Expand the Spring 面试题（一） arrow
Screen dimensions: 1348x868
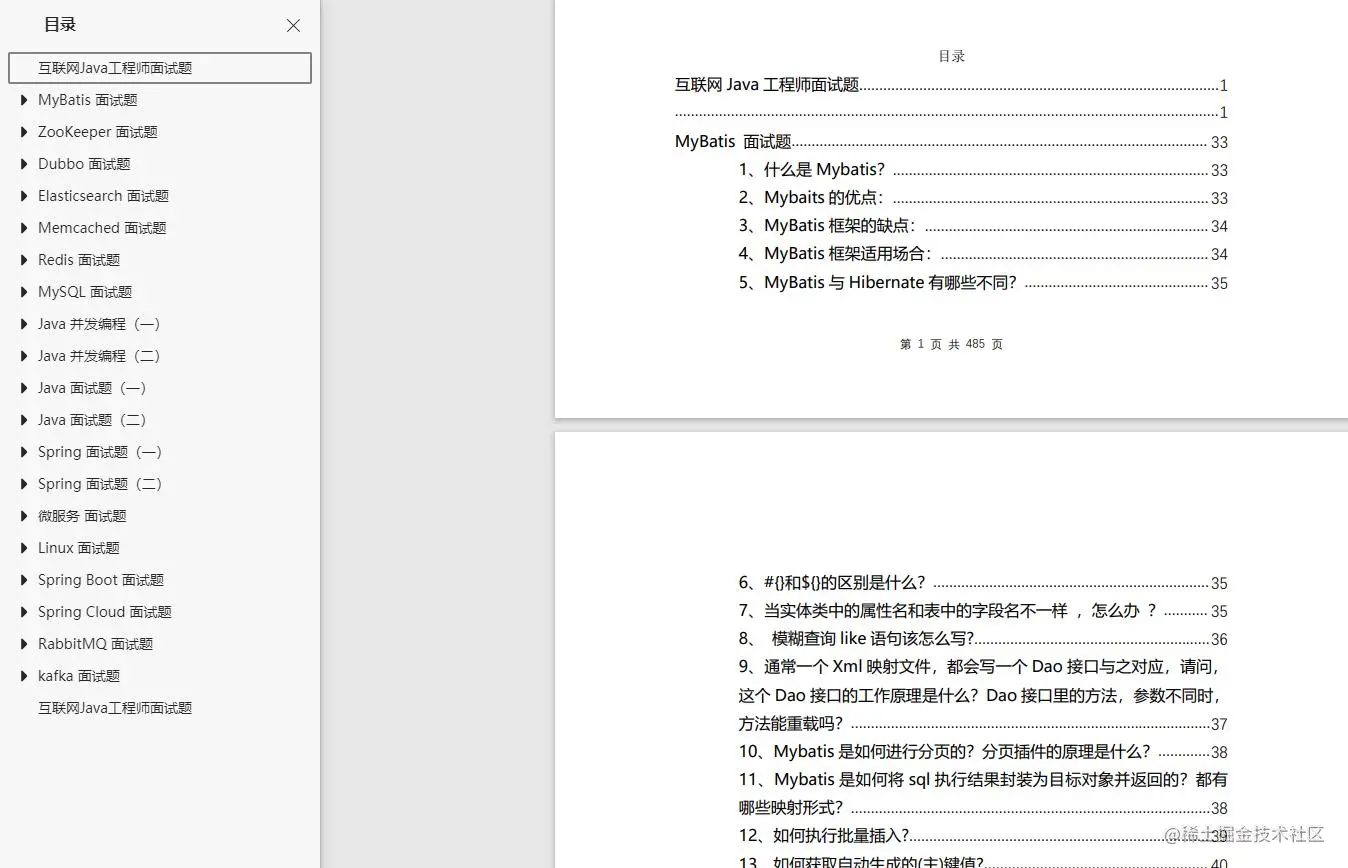pyautogui.click(x=24, y=452)
